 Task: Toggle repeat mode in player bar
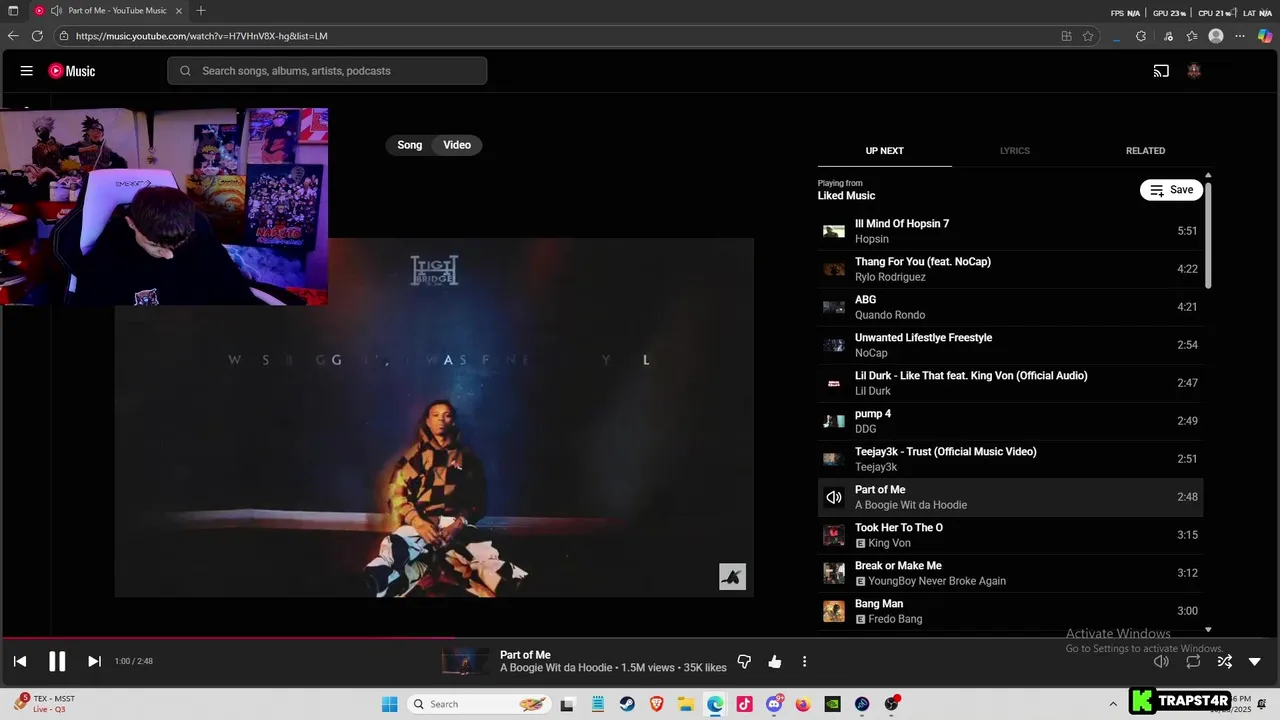[1193, 661]
